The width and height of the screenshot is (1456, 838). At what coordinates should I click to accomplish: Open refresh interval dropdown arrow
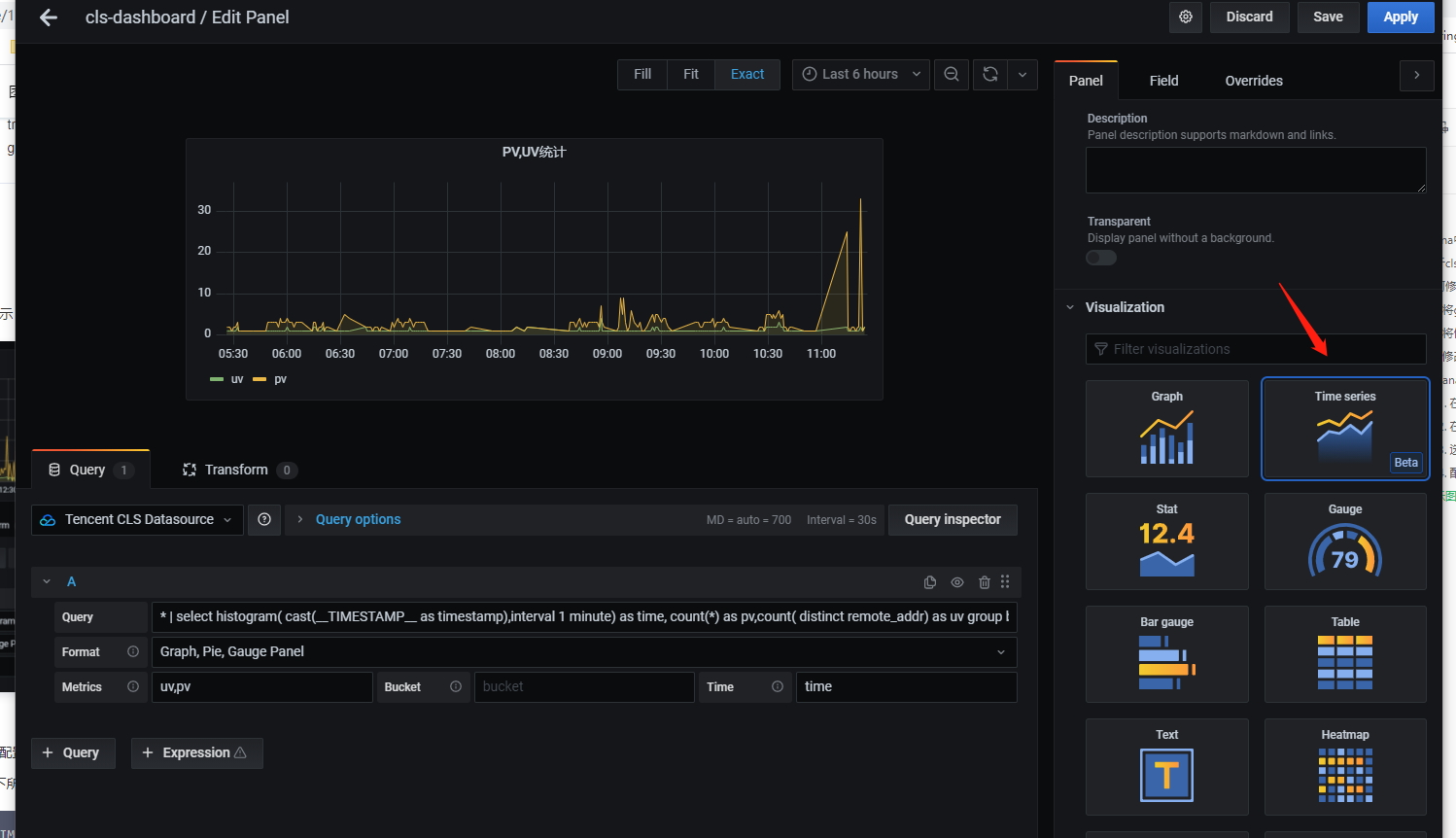(1023, 74)
